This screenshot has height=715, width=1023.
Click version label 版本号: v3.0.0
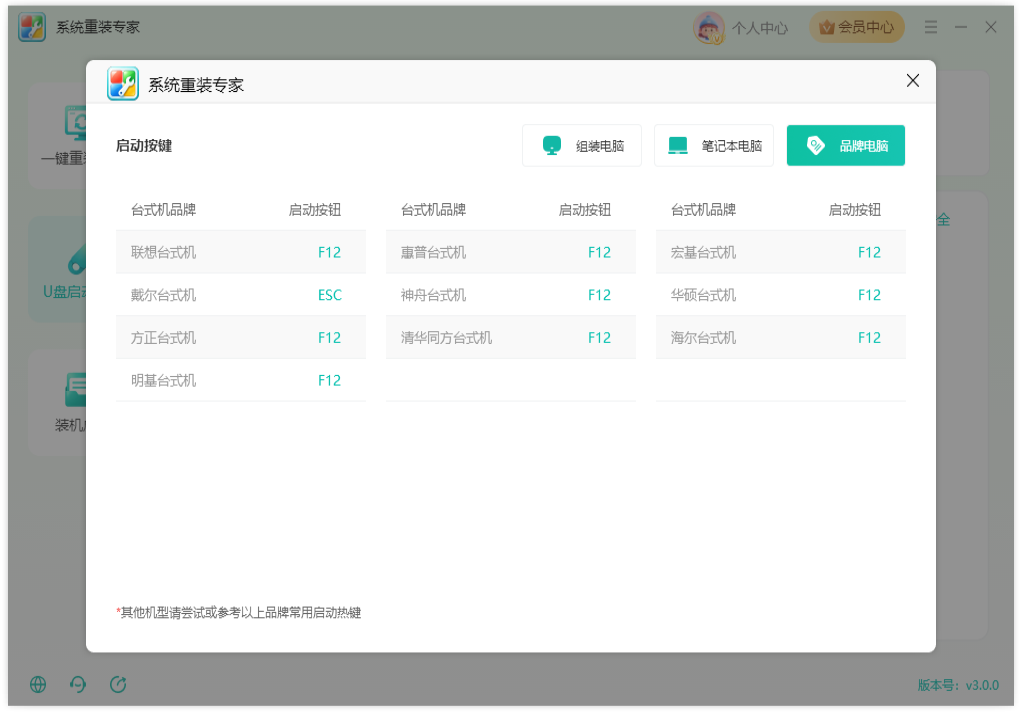(958, 685)
